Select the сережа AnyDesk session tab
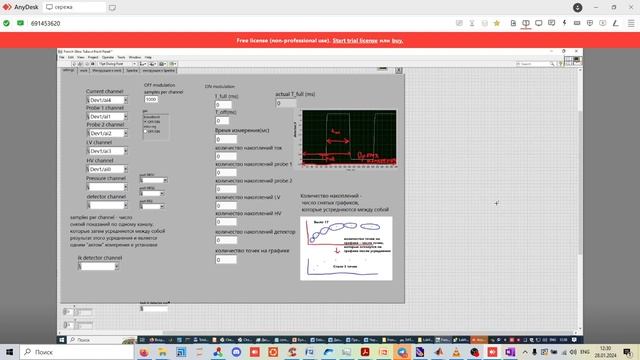640x360 pixels. coord(73,7)
